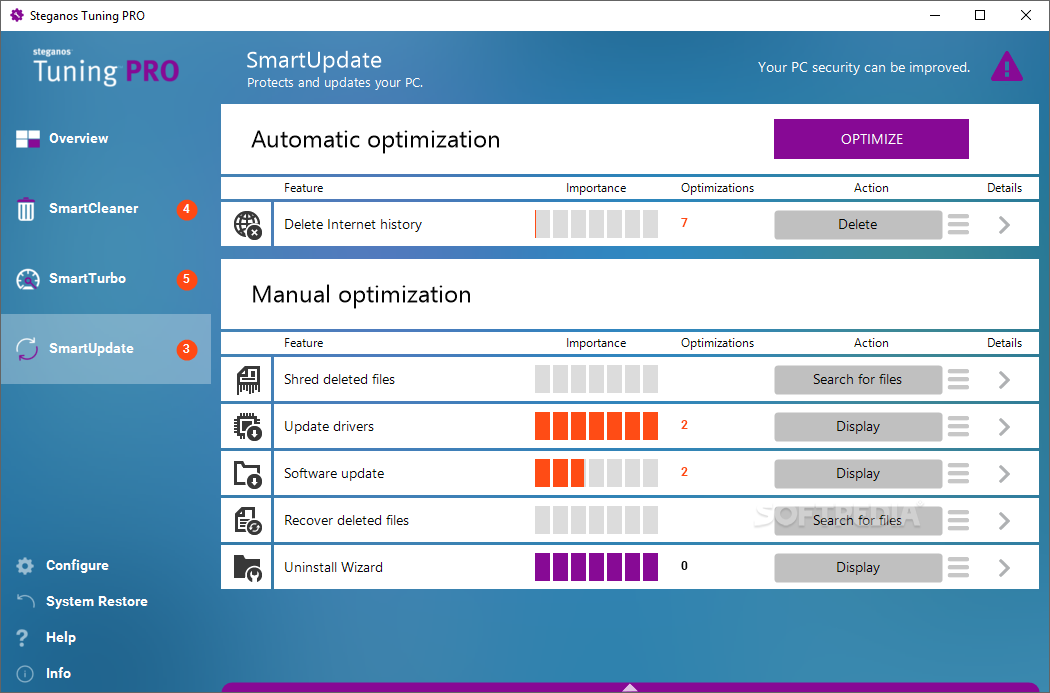Click 'Your PC security can be improved.' message
Image resolution: width=1050 pixels, height=693 pixels.
pos(864,68)
